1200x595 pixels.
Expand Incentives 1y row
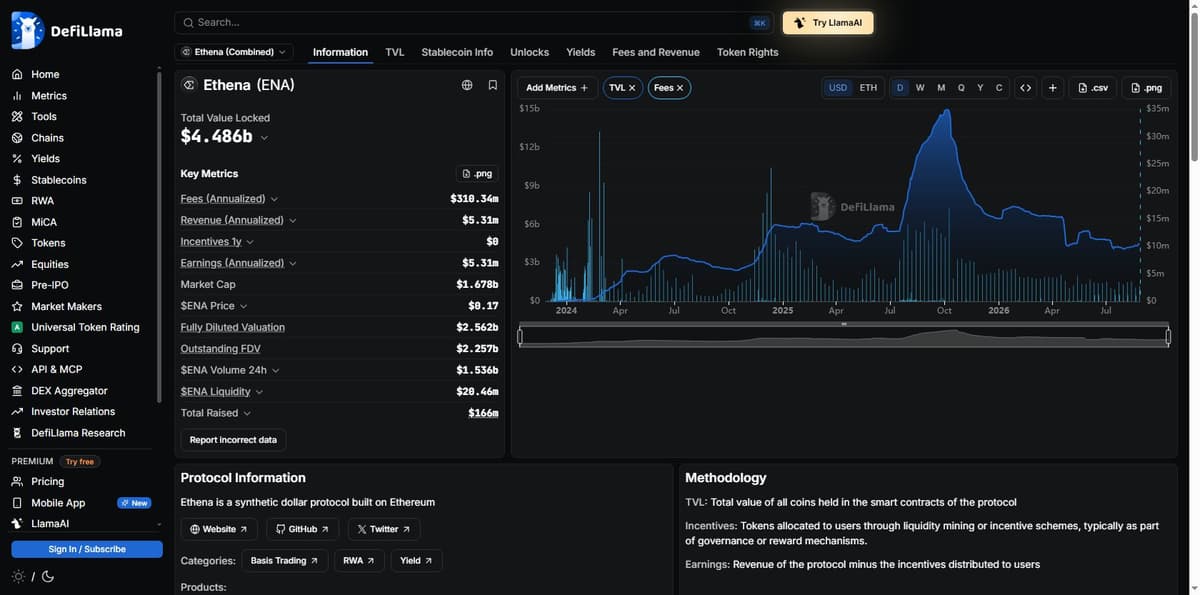[x=250, y=242]
